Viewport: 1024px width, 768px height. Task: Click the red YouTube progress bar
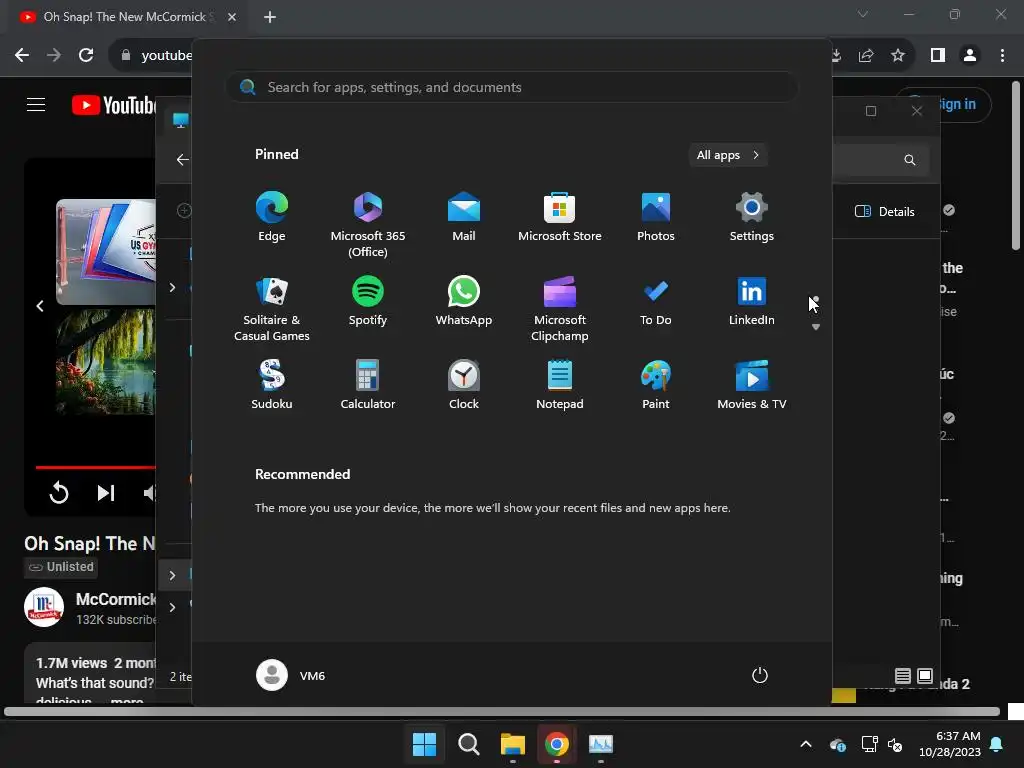(x=96, y=468)
